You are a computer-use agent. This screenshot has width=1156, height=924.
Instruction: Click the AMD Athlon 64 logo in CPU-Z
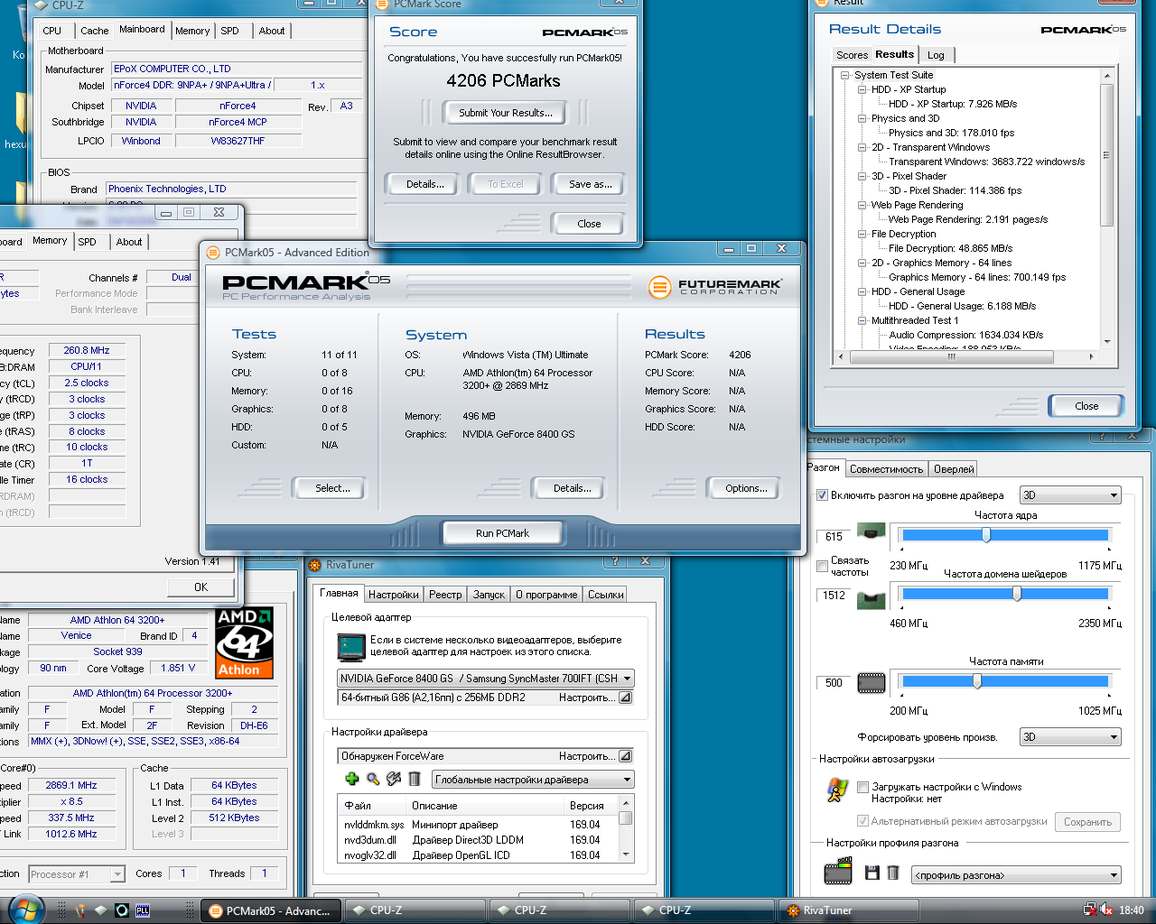coord(244,643)
